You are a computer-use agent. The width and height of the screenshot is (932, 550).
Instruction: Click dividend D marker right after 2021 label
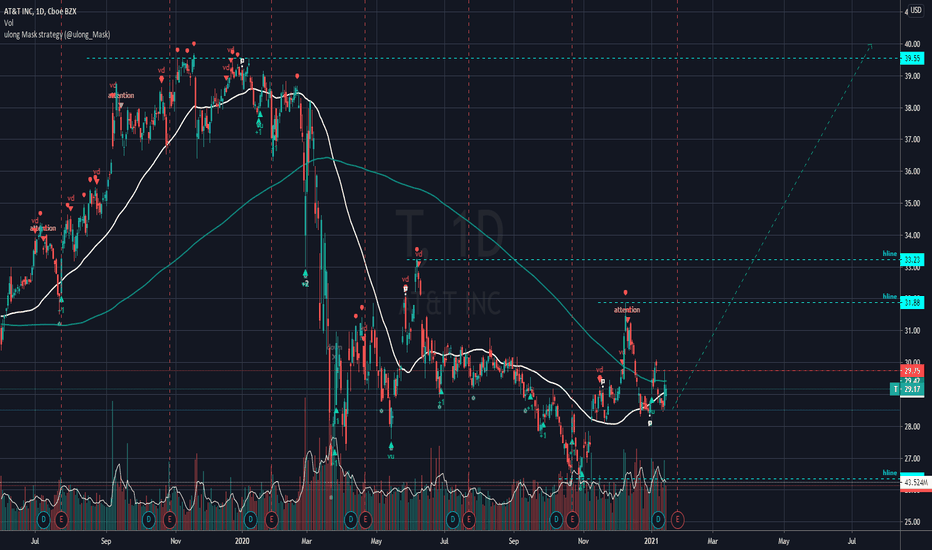(658, 520)
